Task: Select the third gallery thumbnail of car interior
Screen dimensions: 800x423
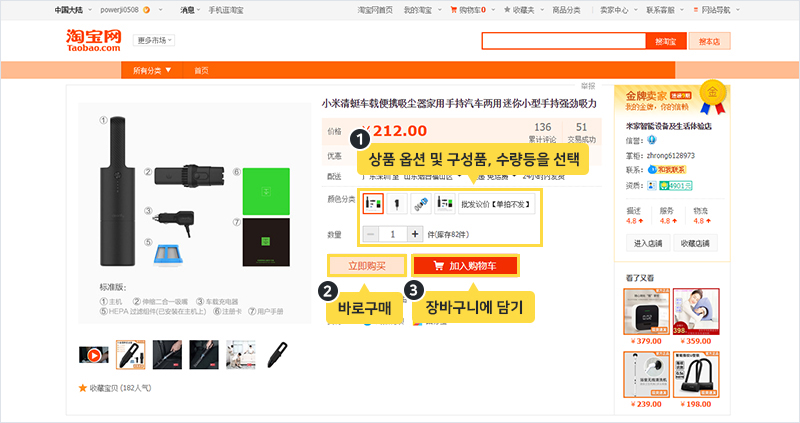Action: pyautogui.click(x=167, y=355)
